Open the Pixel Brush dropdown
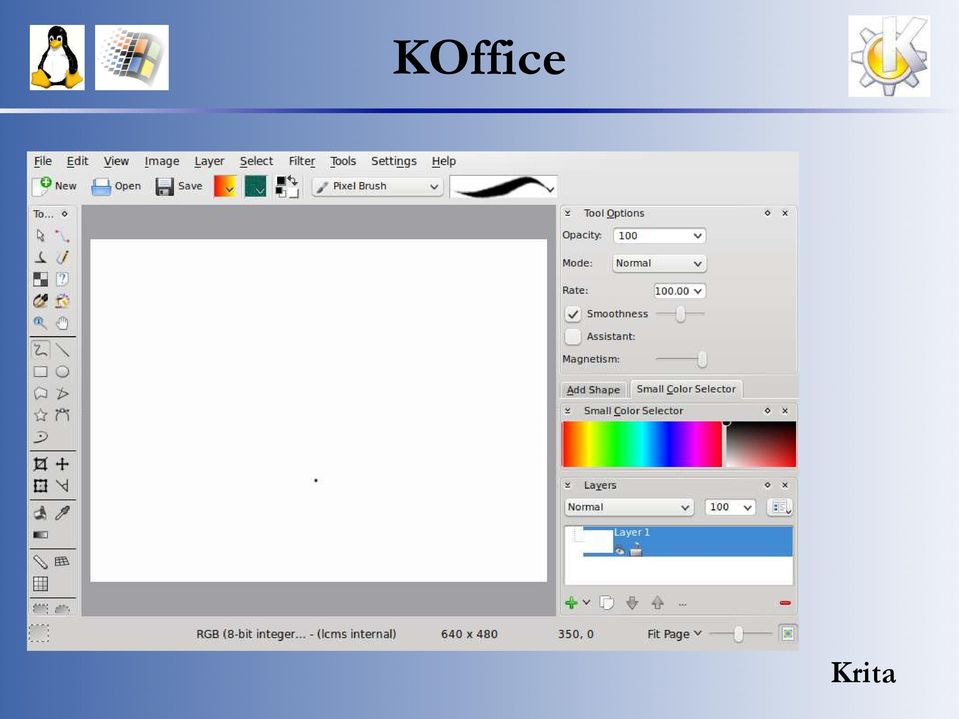Screen dimensions: 959x719 (377, 186)
